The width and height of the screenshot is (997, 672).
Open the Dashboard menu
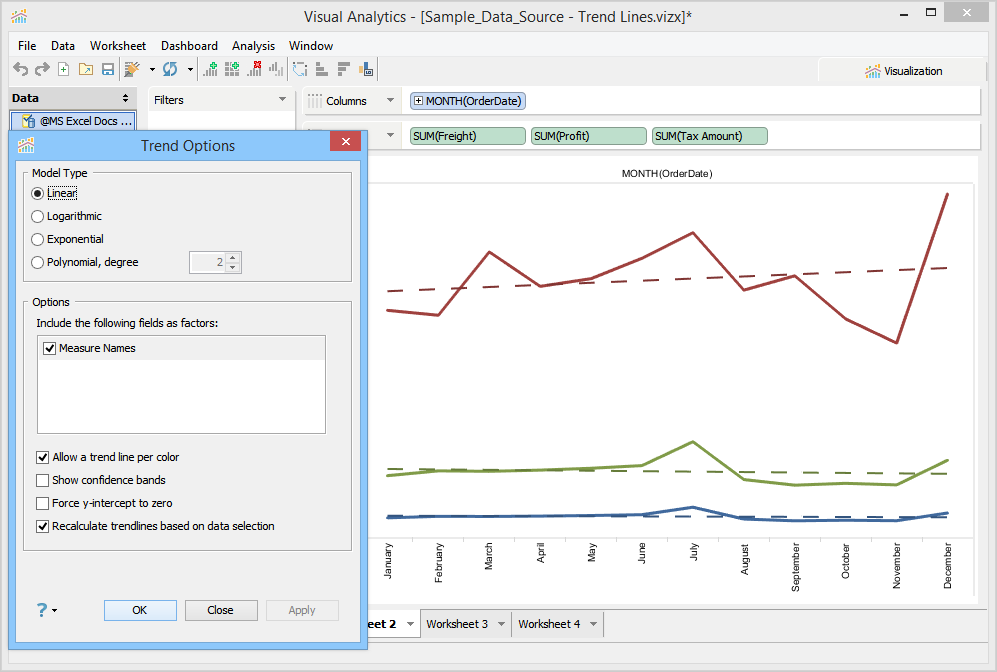tap(189, 46)
